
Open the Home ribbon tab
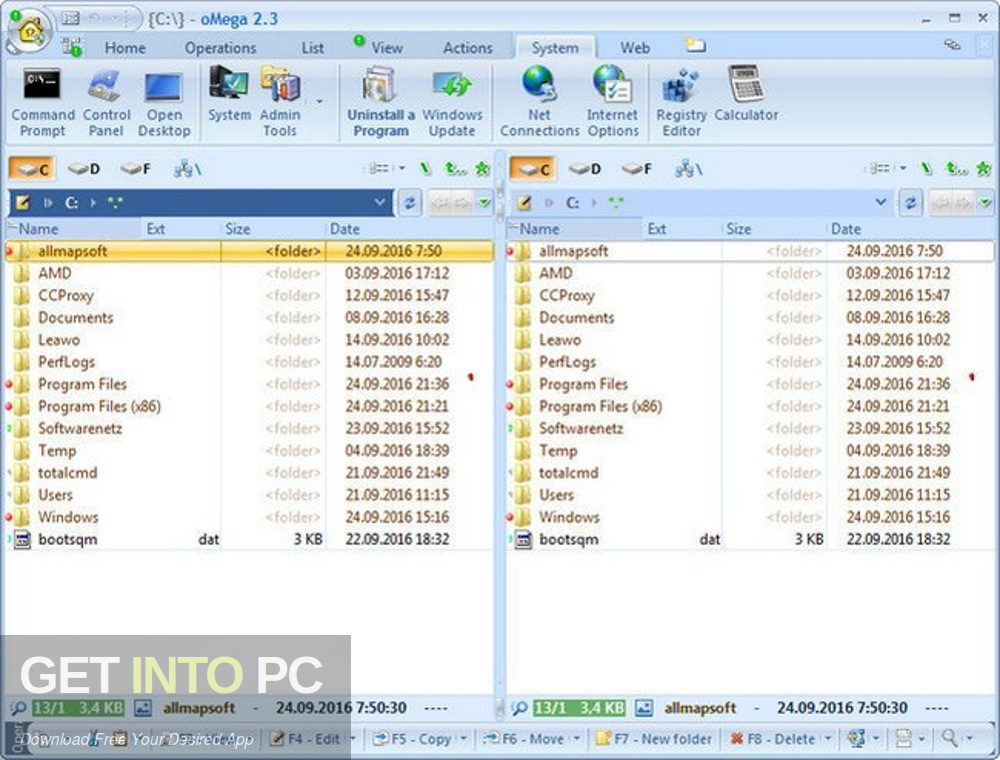[x=125, y=48]
